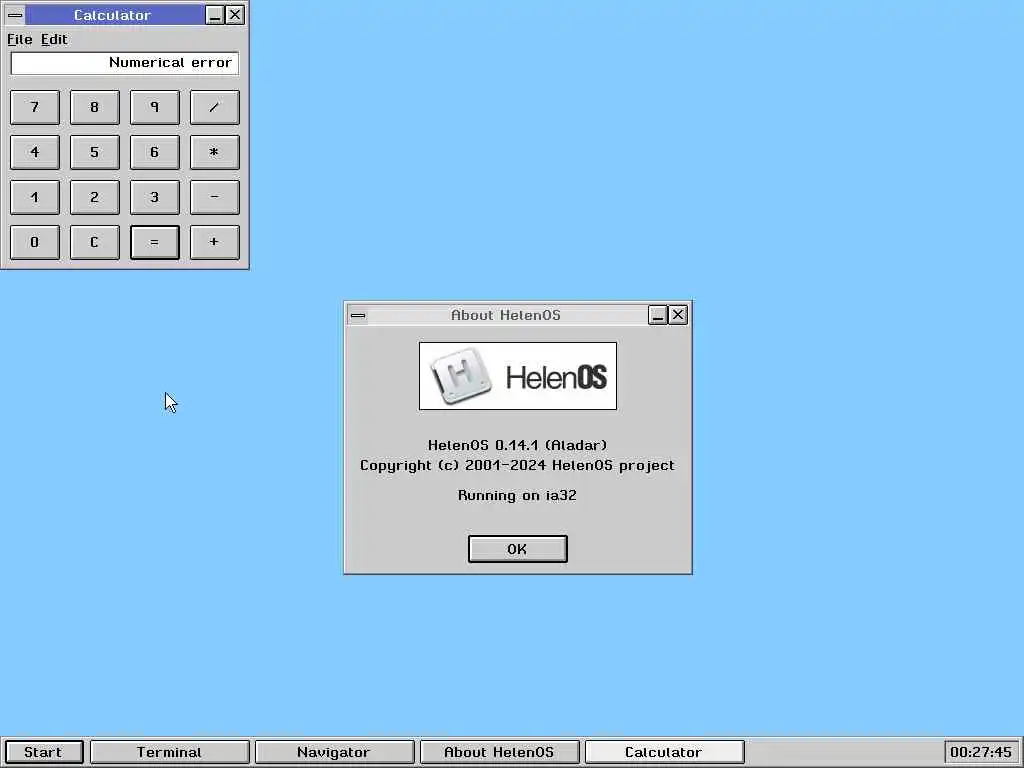Switch to Navigator from the taskbar
Screen dimensions: 1024x768
(334, 752)
